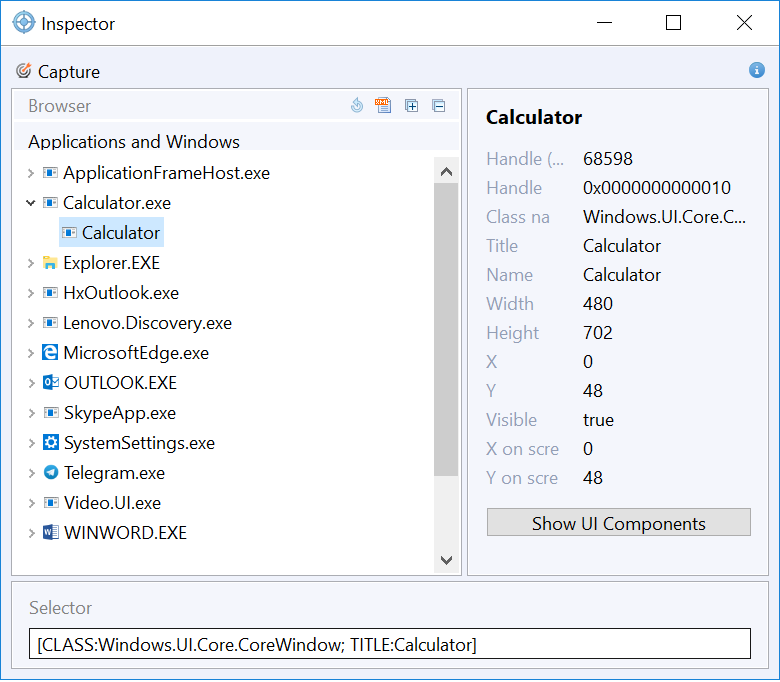Expand the Explorer.EXE node

click(x=31, y=263)
